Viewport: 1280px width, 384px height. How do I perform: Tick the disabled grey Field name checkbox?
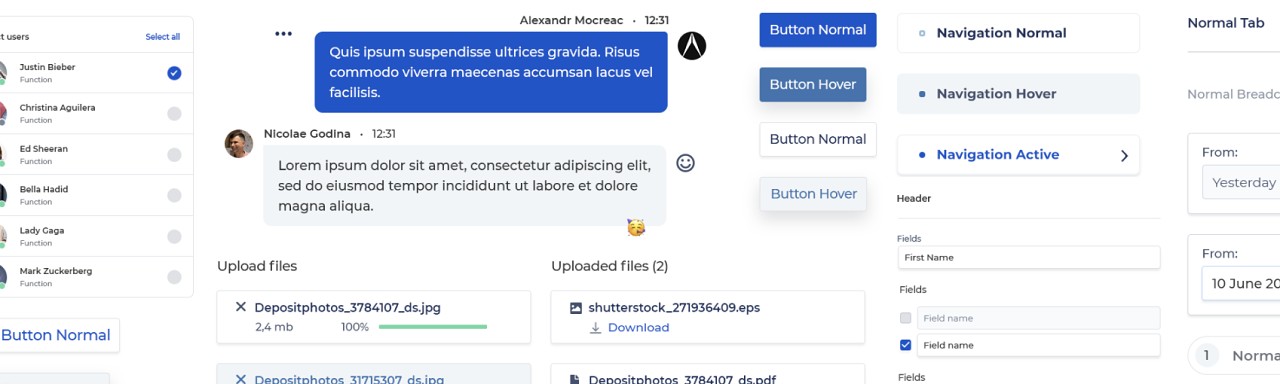point(906,318)
